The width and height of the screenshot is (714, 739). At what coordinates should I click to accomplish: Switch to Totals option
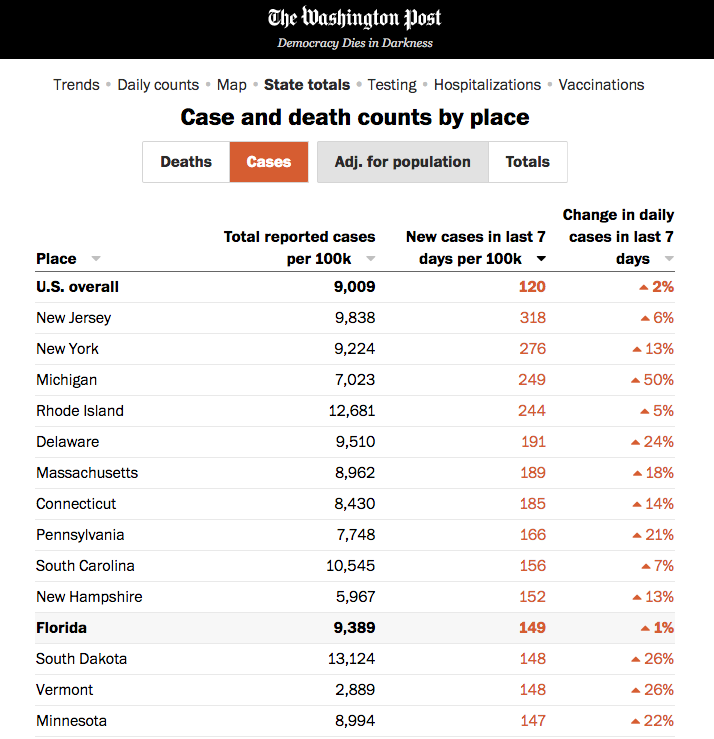tap(527, 162)
